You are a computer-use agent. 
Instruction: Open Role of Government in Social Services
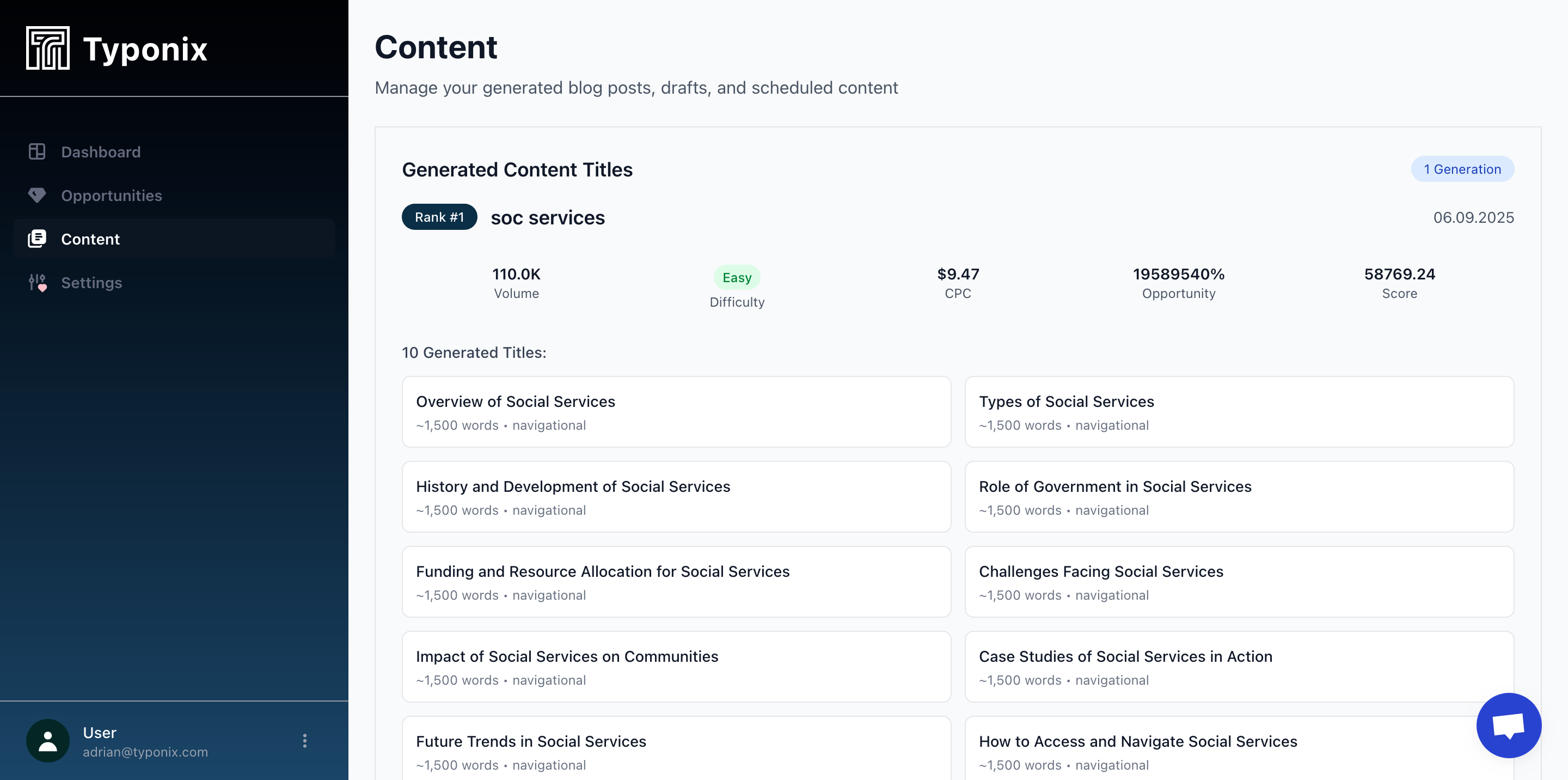[1239, 497]
